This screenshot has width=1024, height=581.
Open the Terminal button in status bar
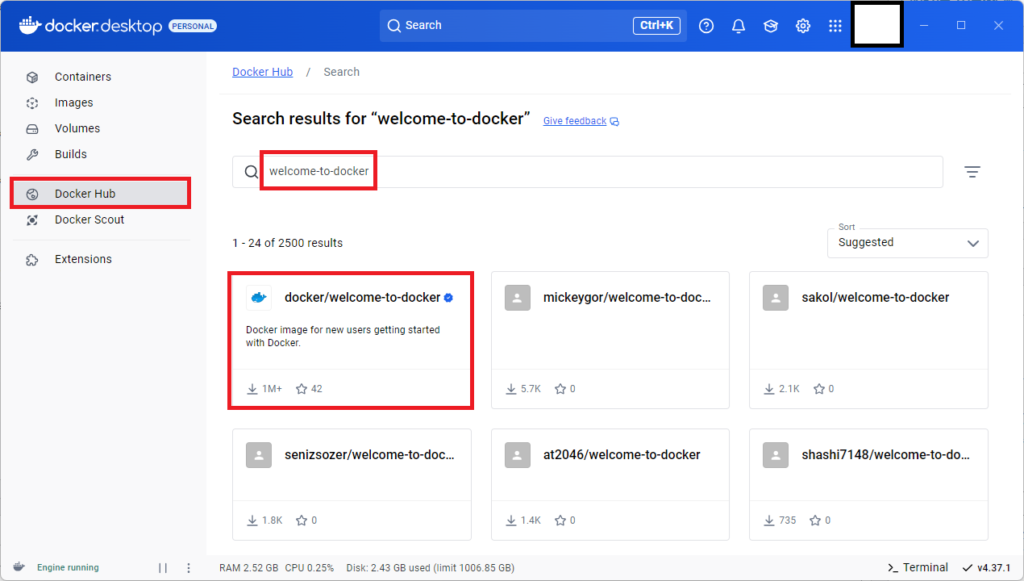point(918,567)
